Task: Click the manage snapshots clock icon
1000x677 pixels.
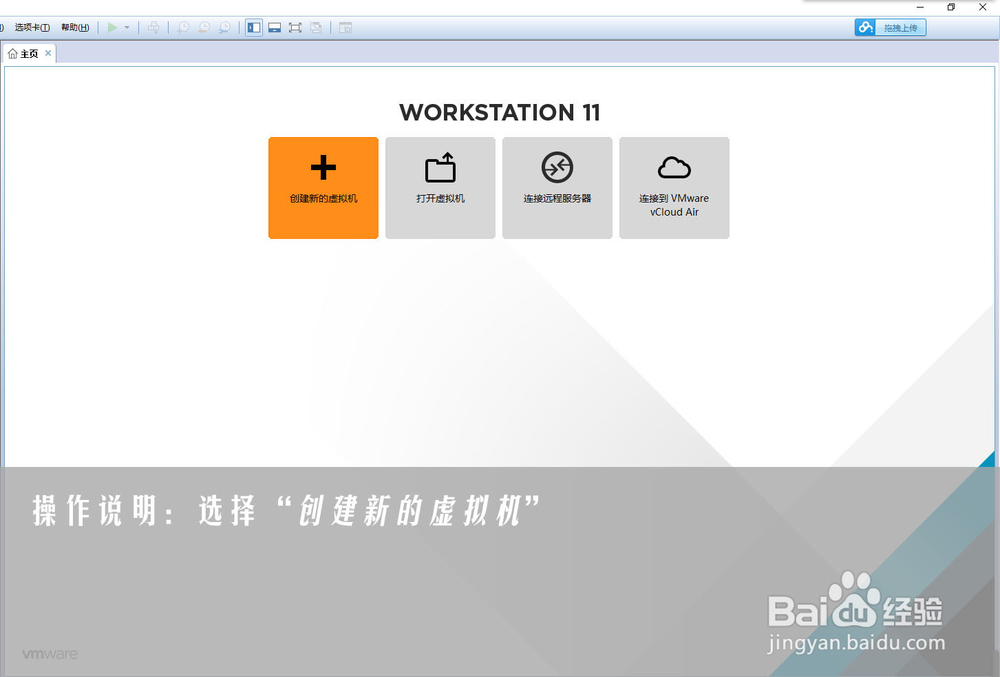Action: (x=224, y=27)
